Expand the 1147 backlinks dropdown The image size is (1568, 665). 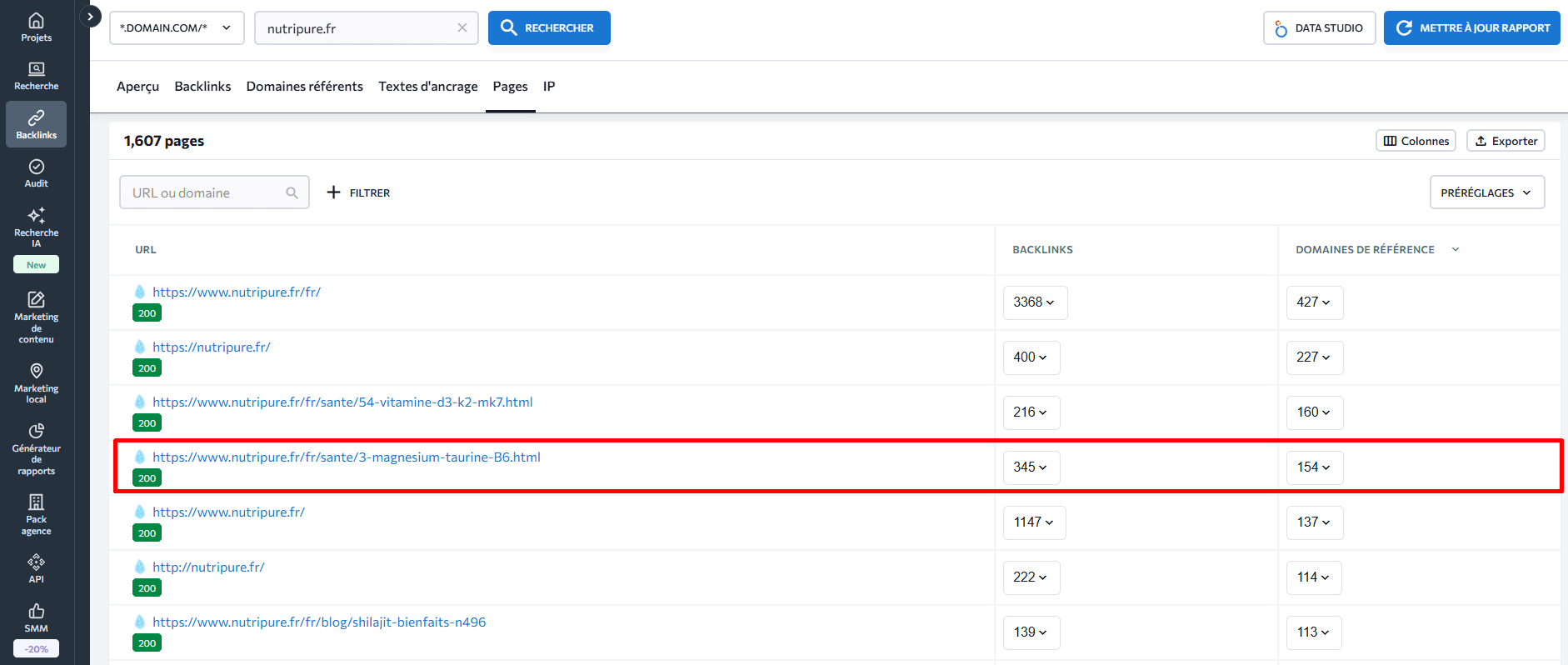pos(1035,522)
